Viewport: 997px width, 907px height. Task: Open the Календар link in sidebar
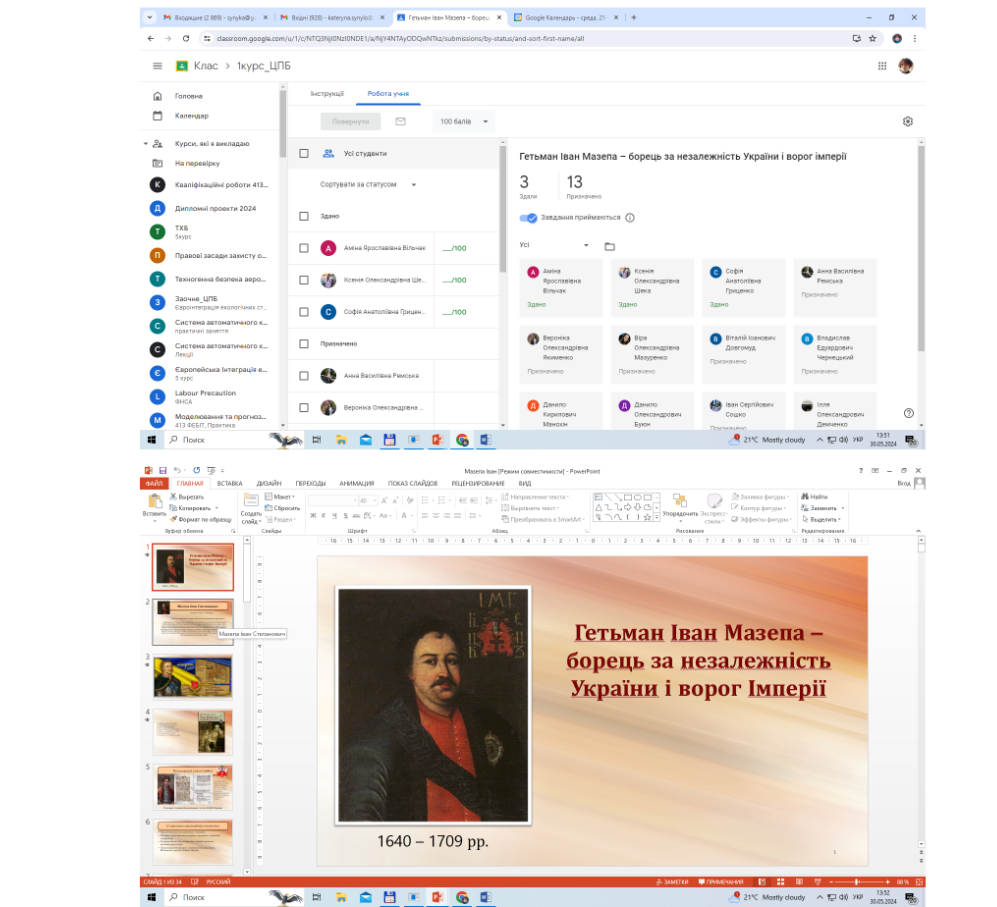pyautogui.click(x=191, y=116)
